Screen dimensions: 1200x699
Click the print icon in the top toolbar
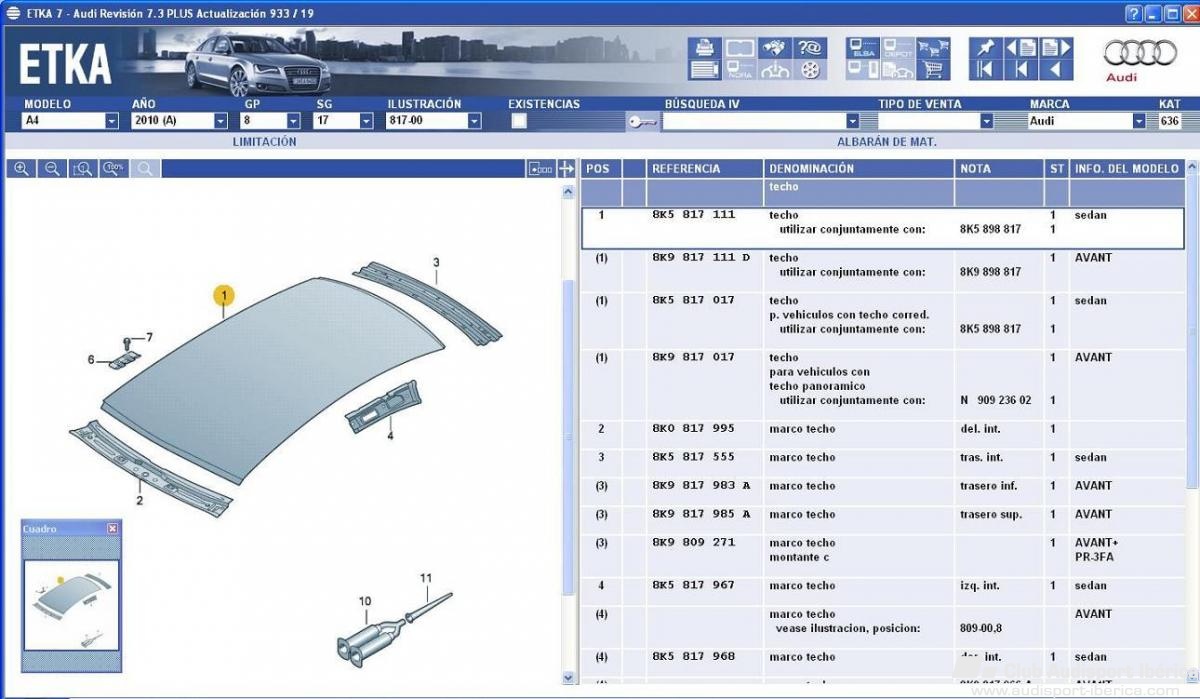[x=704, y=48]
